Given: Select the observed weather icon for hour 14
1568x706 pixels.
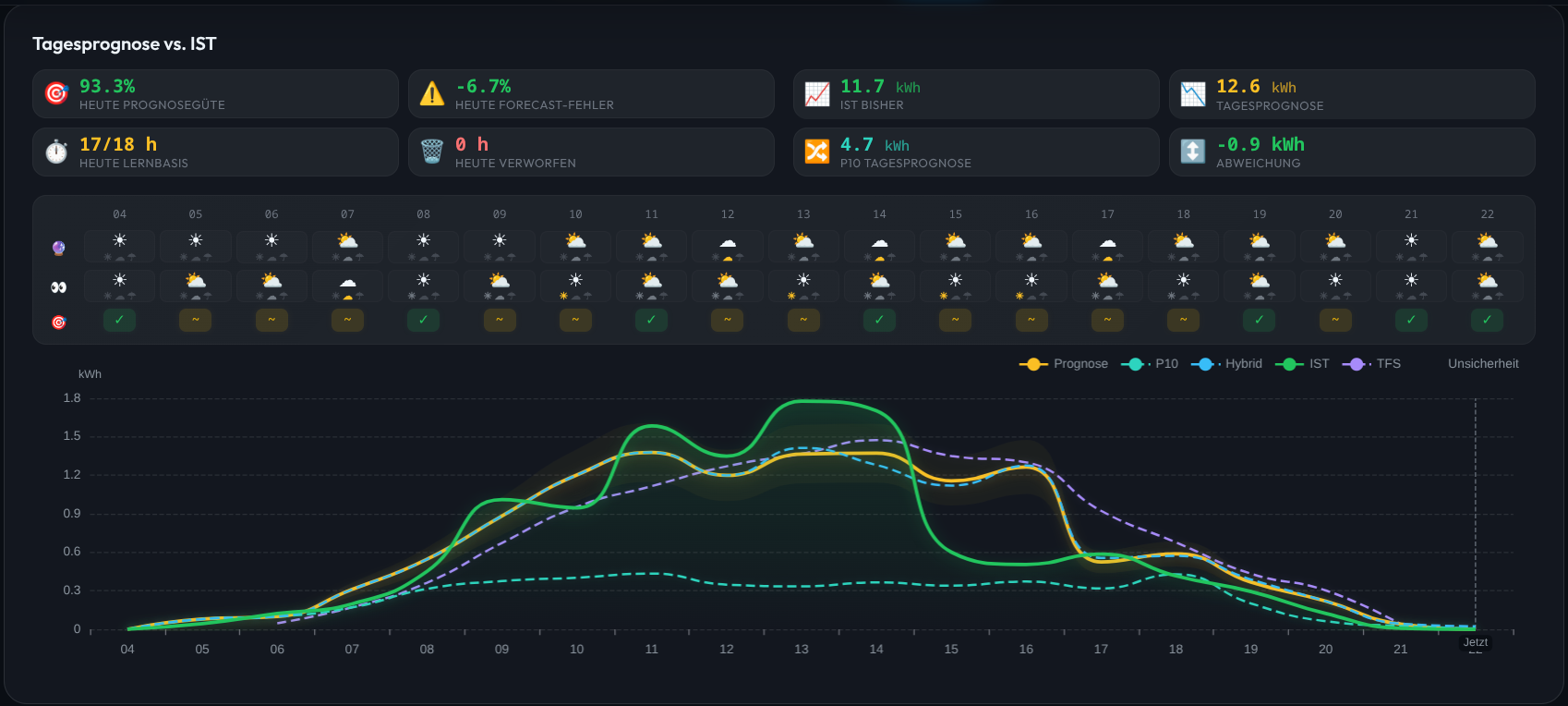Looking at the screenshot, I should click(879, 280).
